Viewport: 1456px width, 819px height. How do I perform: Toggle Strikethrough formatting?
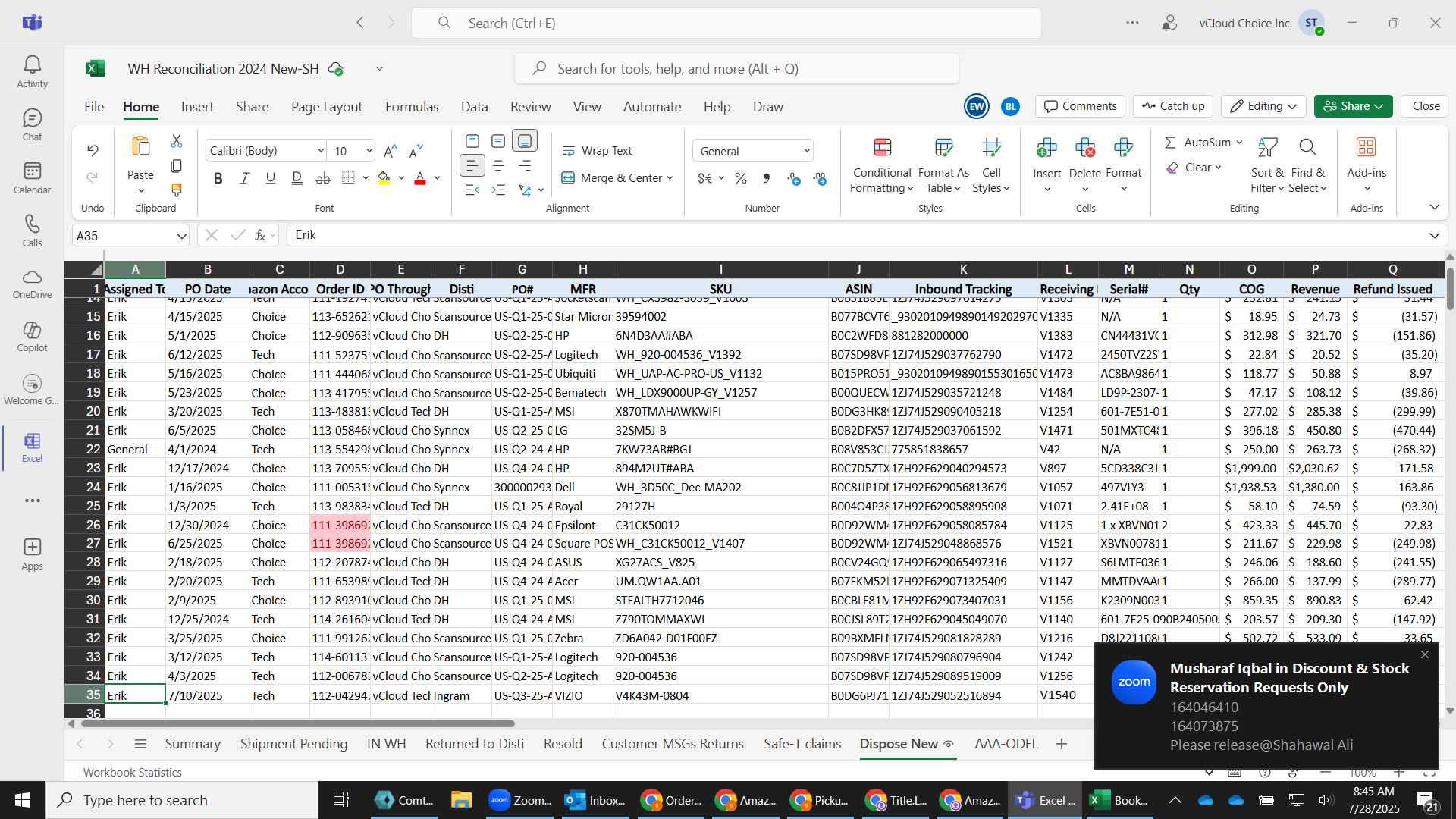(322, 178)
